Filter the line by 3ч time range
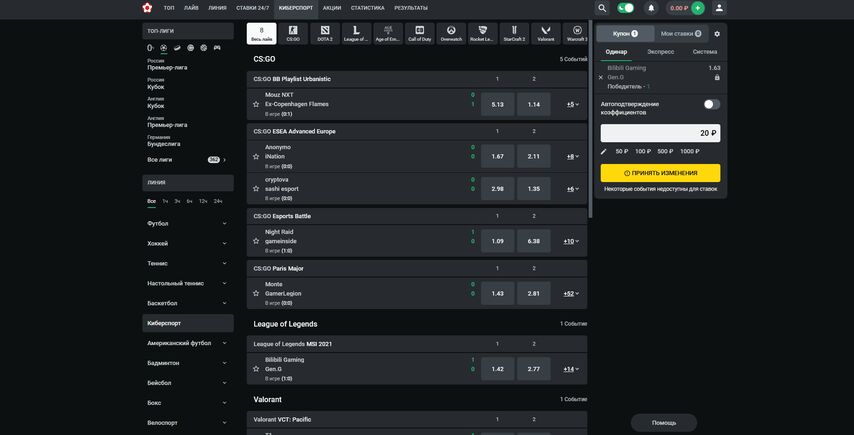 click(177, 201)
